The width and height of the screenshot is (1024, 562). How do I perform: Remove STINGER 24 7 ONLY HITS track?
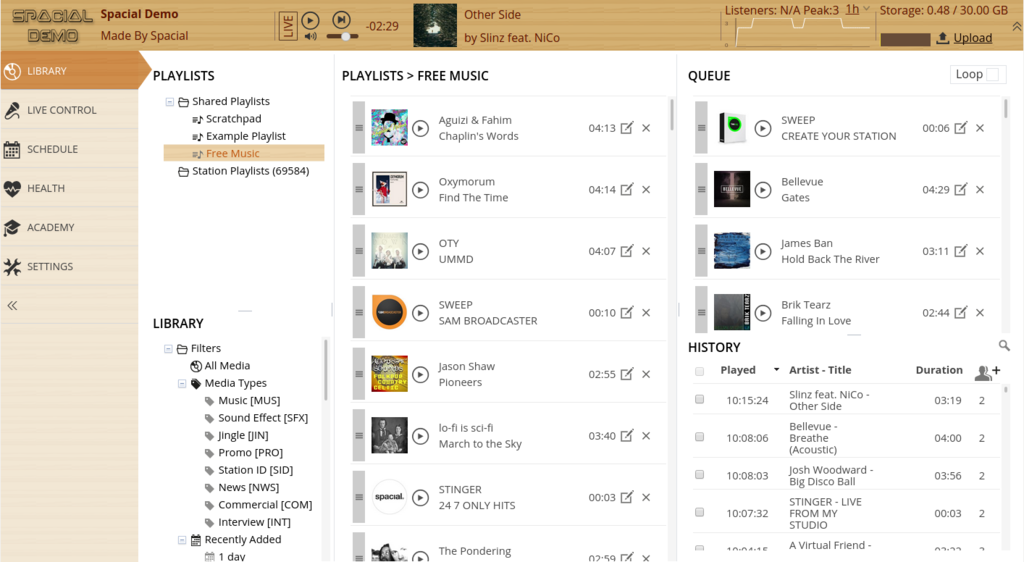click(x=646, y=497)
